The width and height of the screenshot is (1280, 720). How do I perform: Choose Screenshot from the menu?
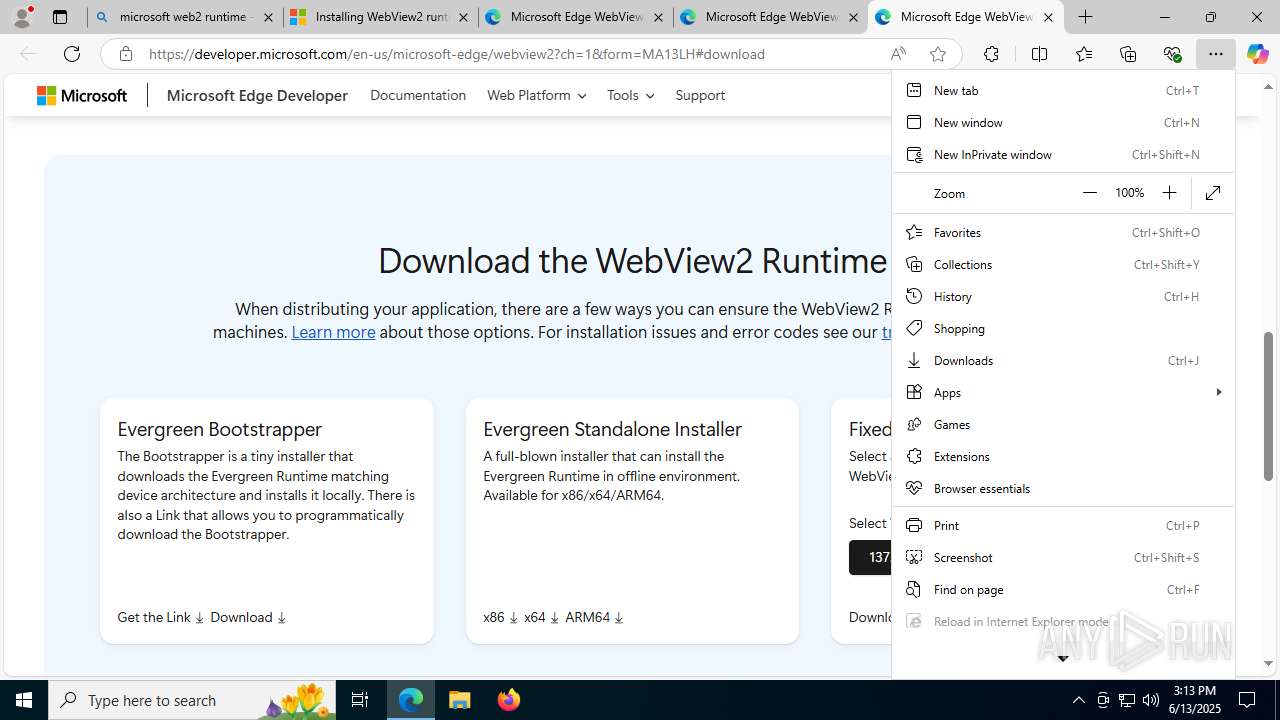[1063, 557]
